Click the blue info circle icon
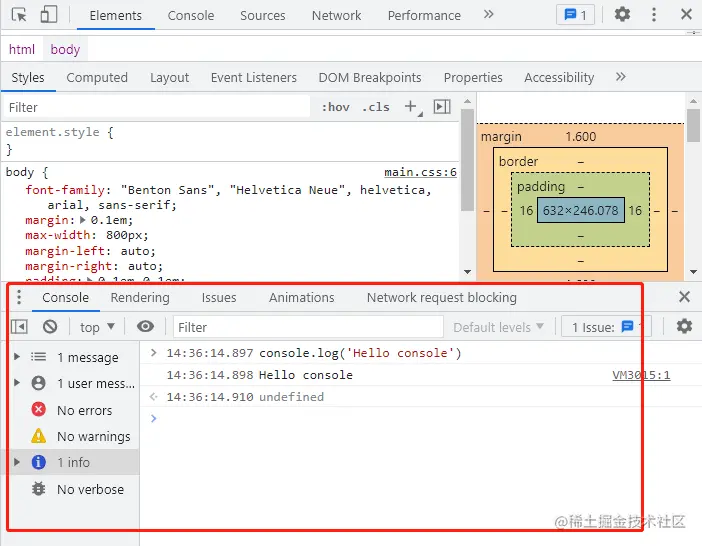This screenshot has height=546, width=702. (39, 462)
